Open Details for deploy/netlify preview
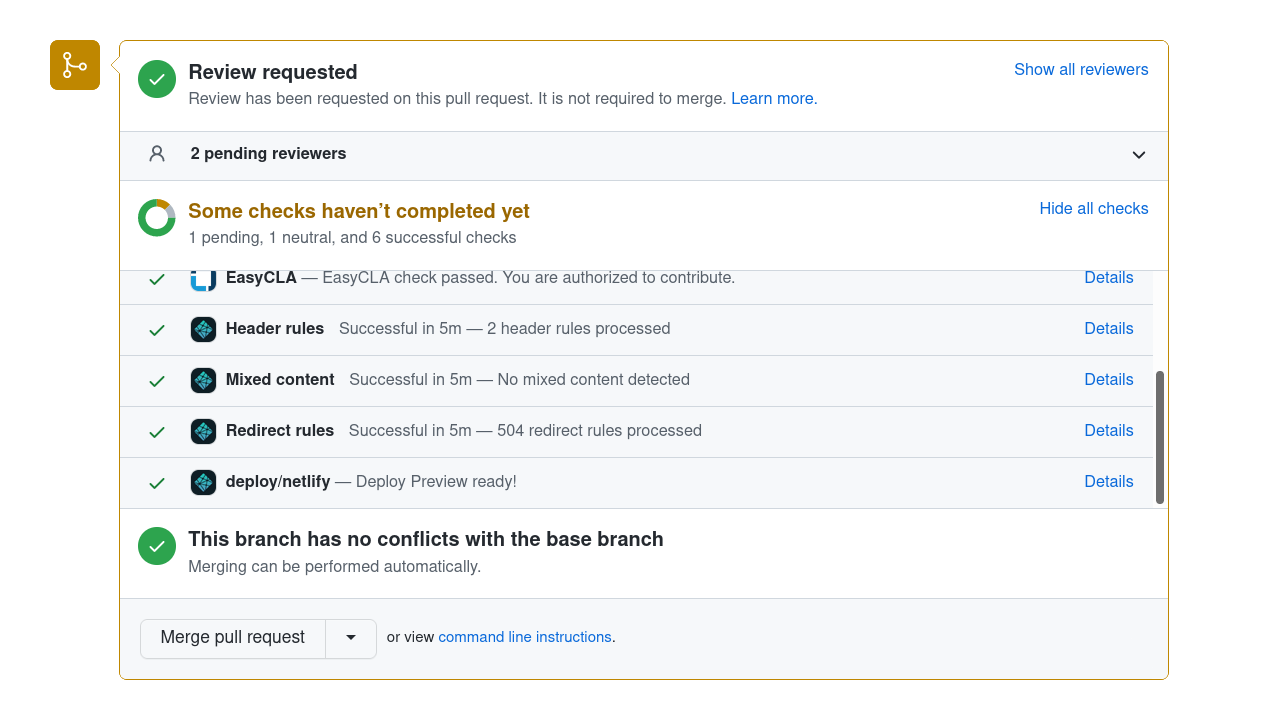The width and height of the screenshot is (1280, 720). 1108,481
